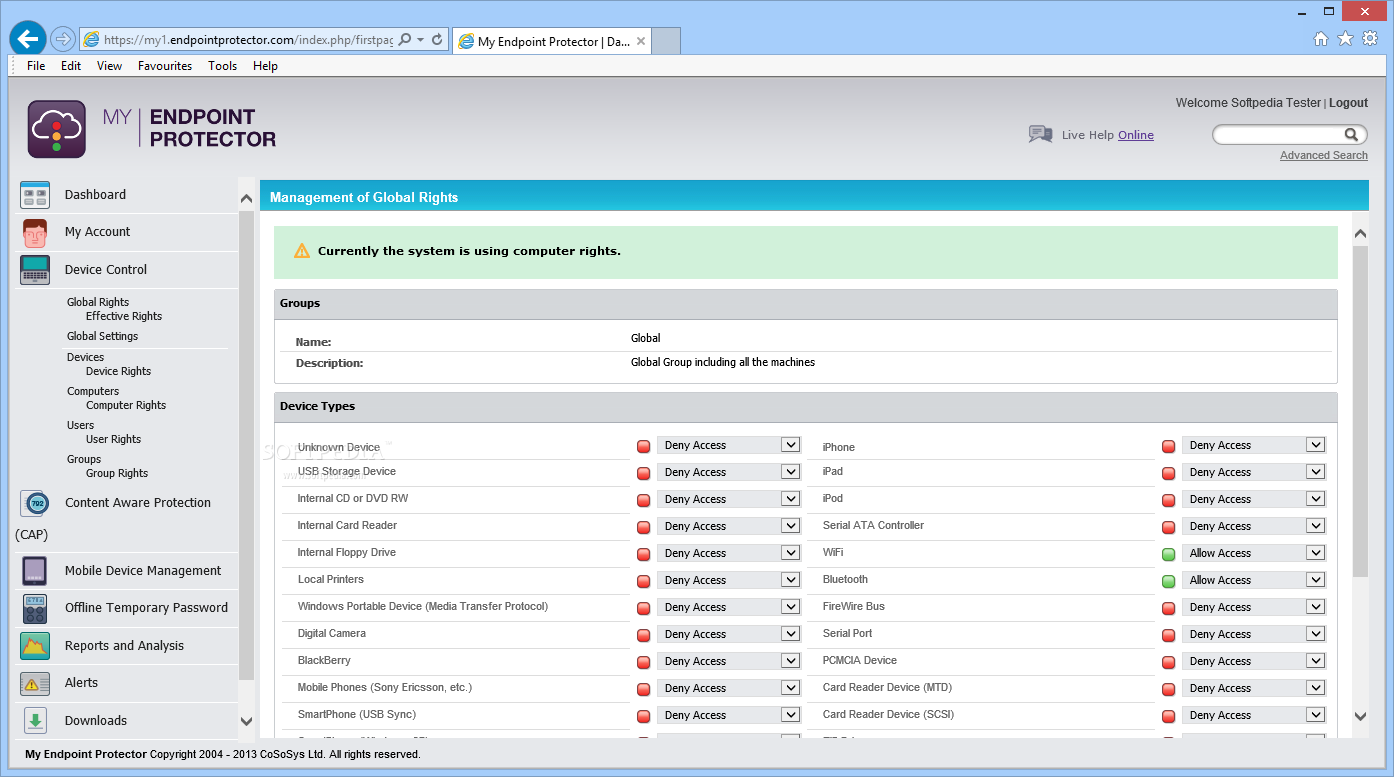Screen dimensions: 1394x777
Task: Open Global Settings in sidebar
Action: (x=103, y=336)
